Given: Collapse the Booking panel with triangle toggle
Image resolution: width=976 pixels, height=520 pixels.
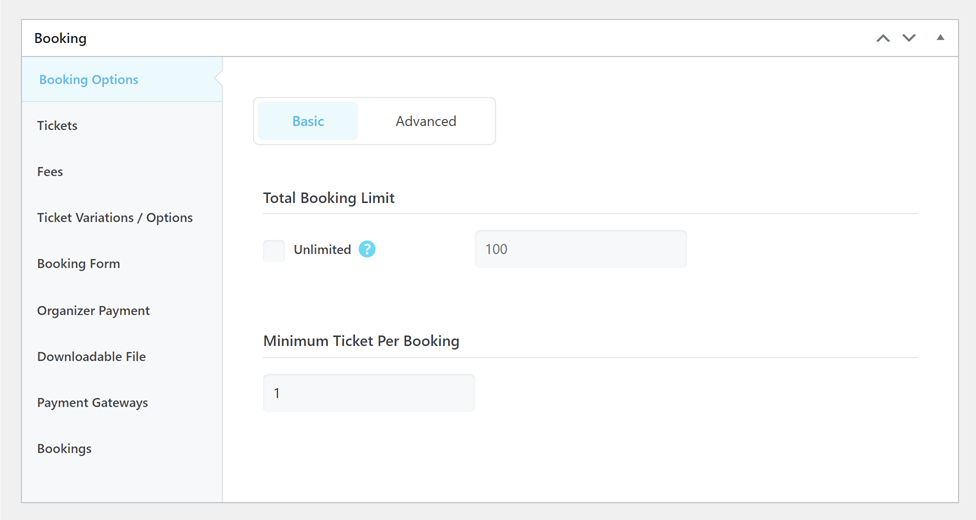Looking at the screenshot, I should [940, 38].
